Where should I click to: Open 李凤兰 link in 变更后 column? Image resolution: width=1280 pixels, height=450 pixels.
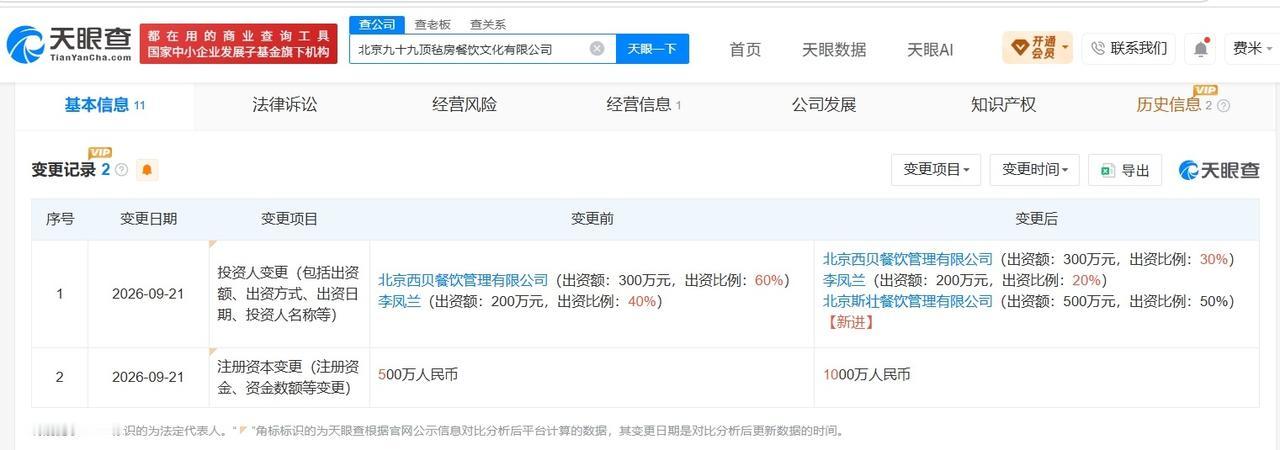pos(844,280)
